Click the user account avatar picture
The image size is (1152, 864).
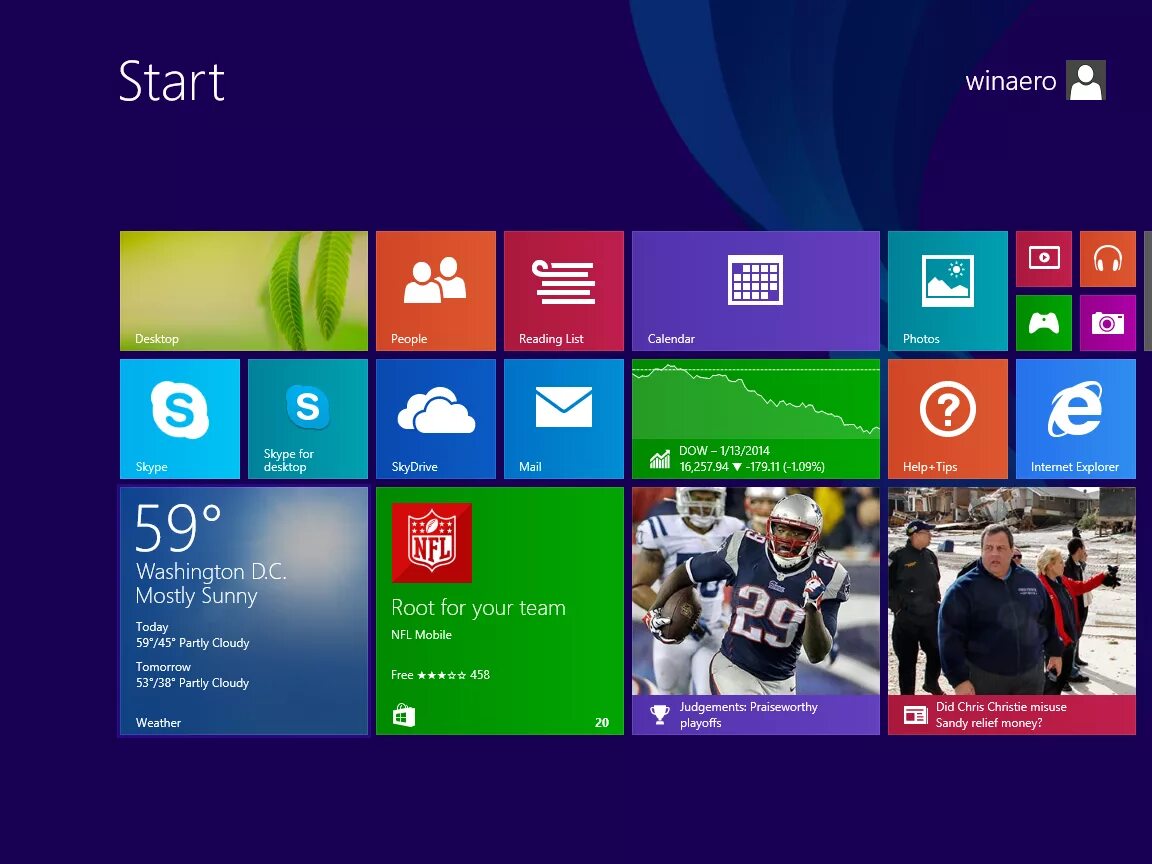[x=1086, y=80]
